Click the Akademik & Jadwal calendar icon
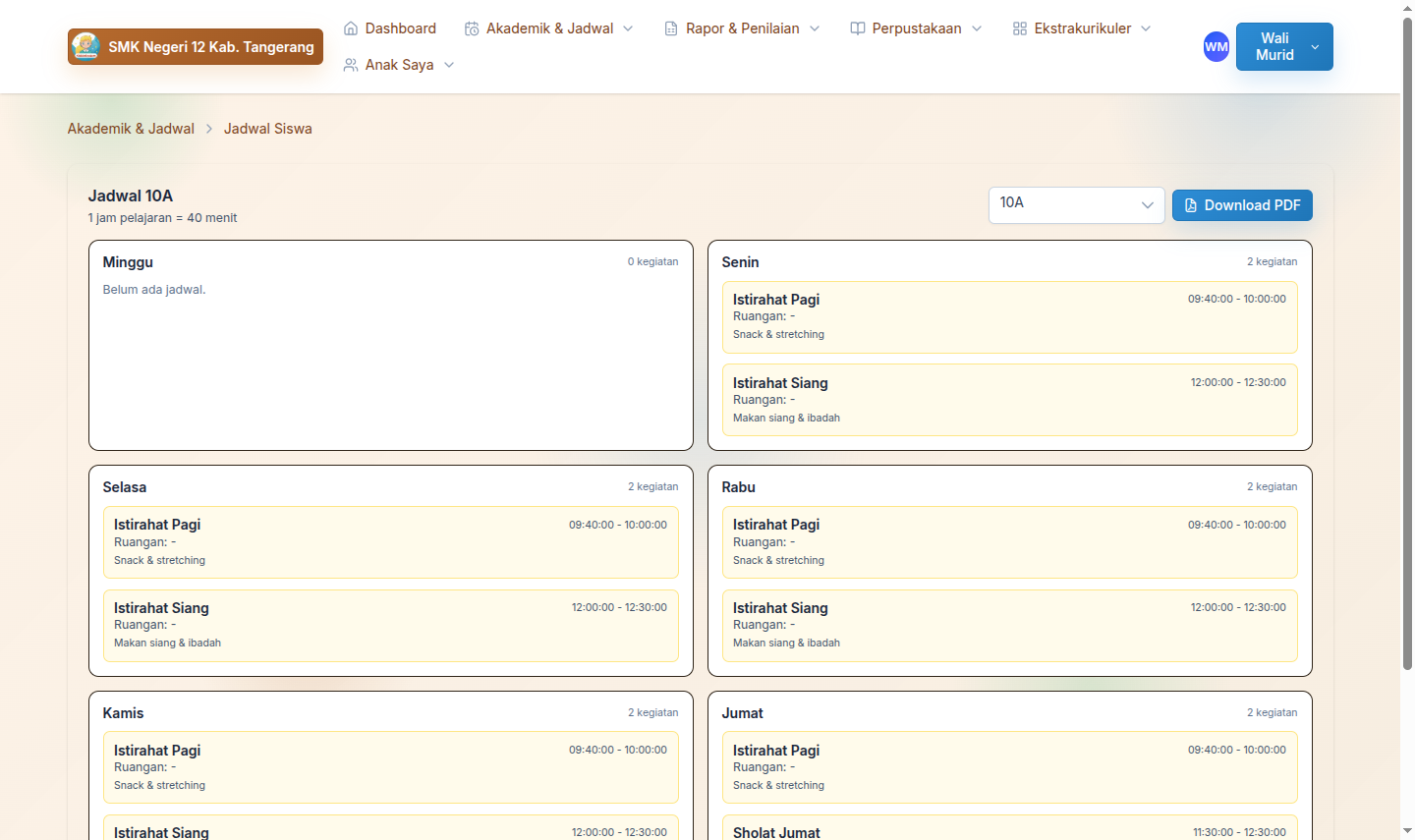This screenshot has height=840, width=1415. pyautogui.click(x=472, y=28)
